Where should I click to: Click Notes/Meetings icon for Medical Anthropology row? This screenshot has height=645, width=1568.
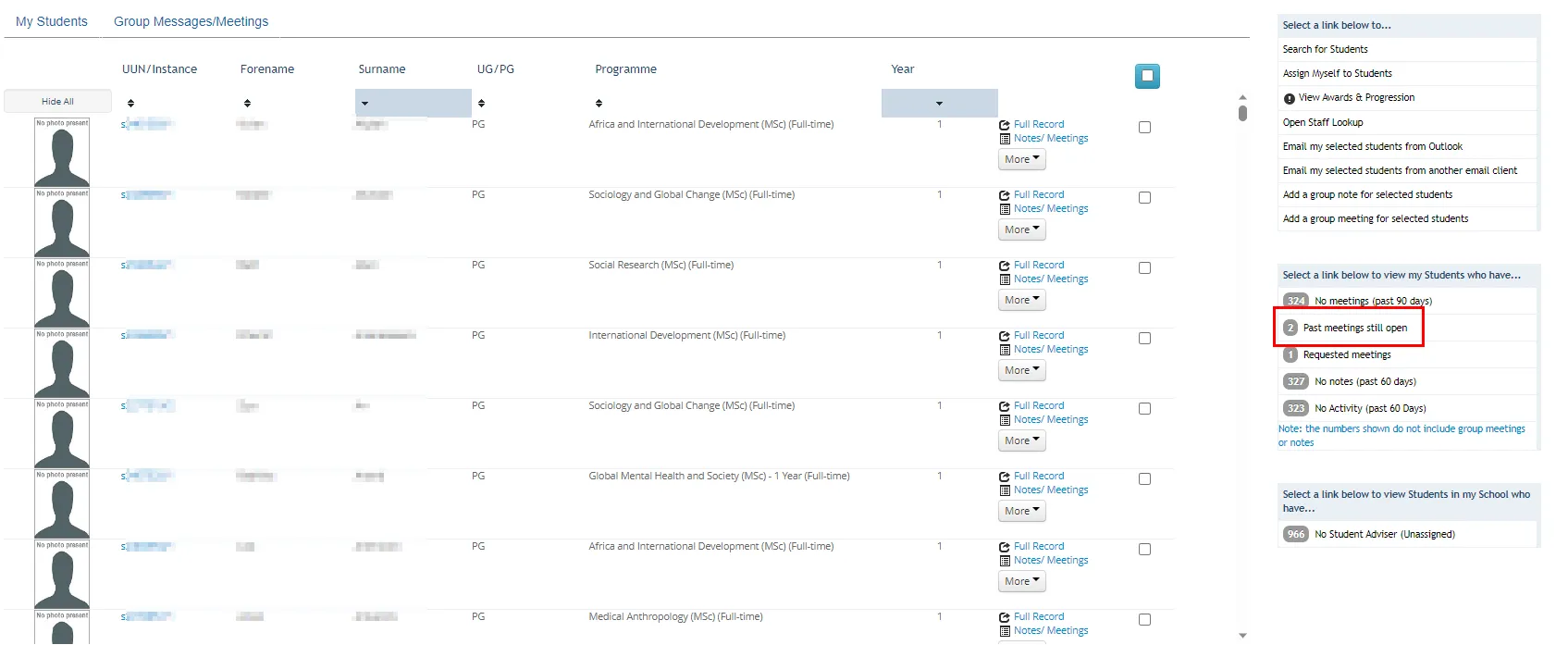[x=1005, y=631]
